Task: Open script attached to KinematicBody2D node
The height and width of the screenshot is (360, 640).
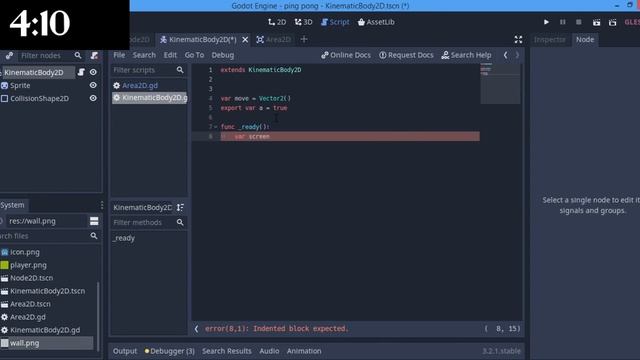Action: coord(81,72)
